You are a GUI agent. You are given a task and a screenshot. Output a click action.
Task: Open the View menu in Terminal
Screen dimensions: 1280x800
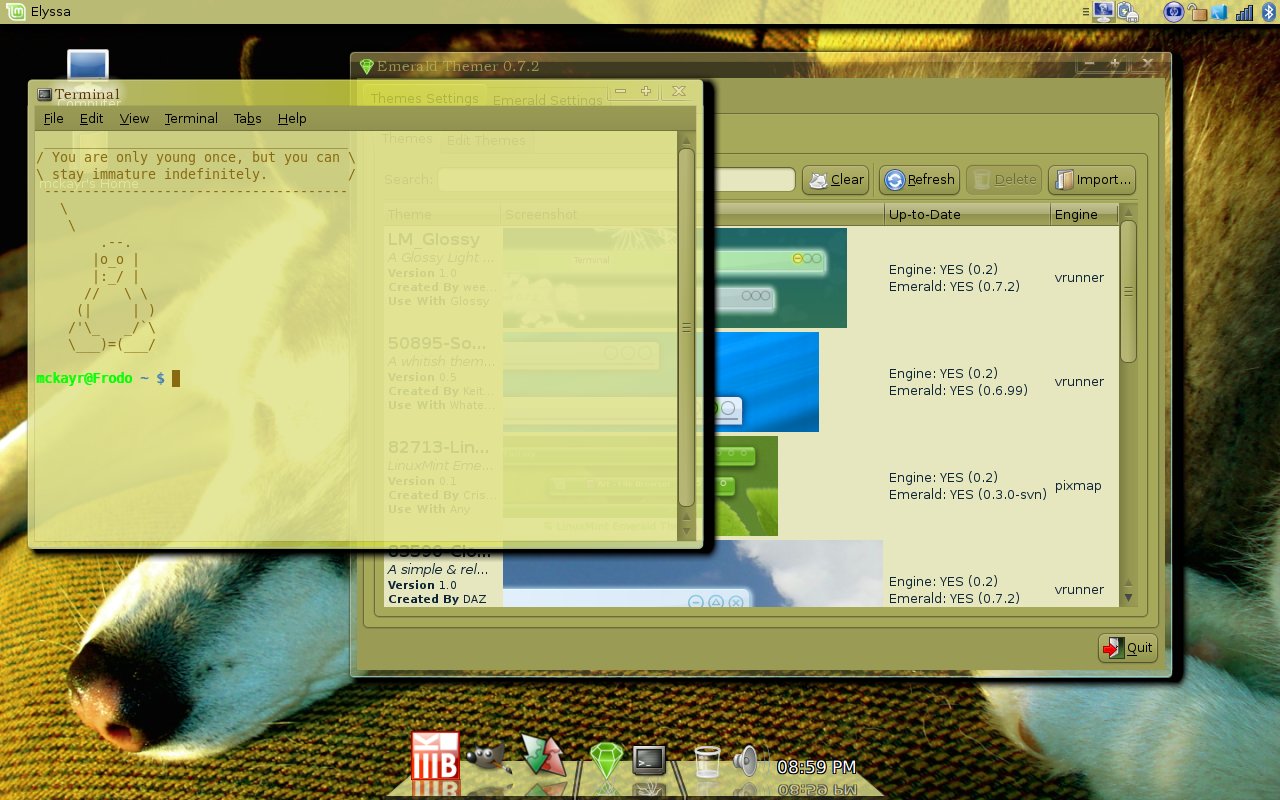[x=134, y=118]
